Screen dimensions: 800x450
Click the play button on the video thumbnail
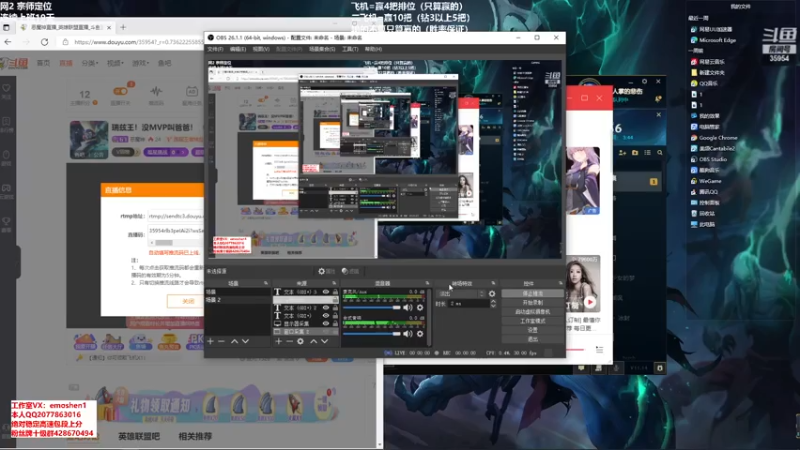[x=590, y=302]
